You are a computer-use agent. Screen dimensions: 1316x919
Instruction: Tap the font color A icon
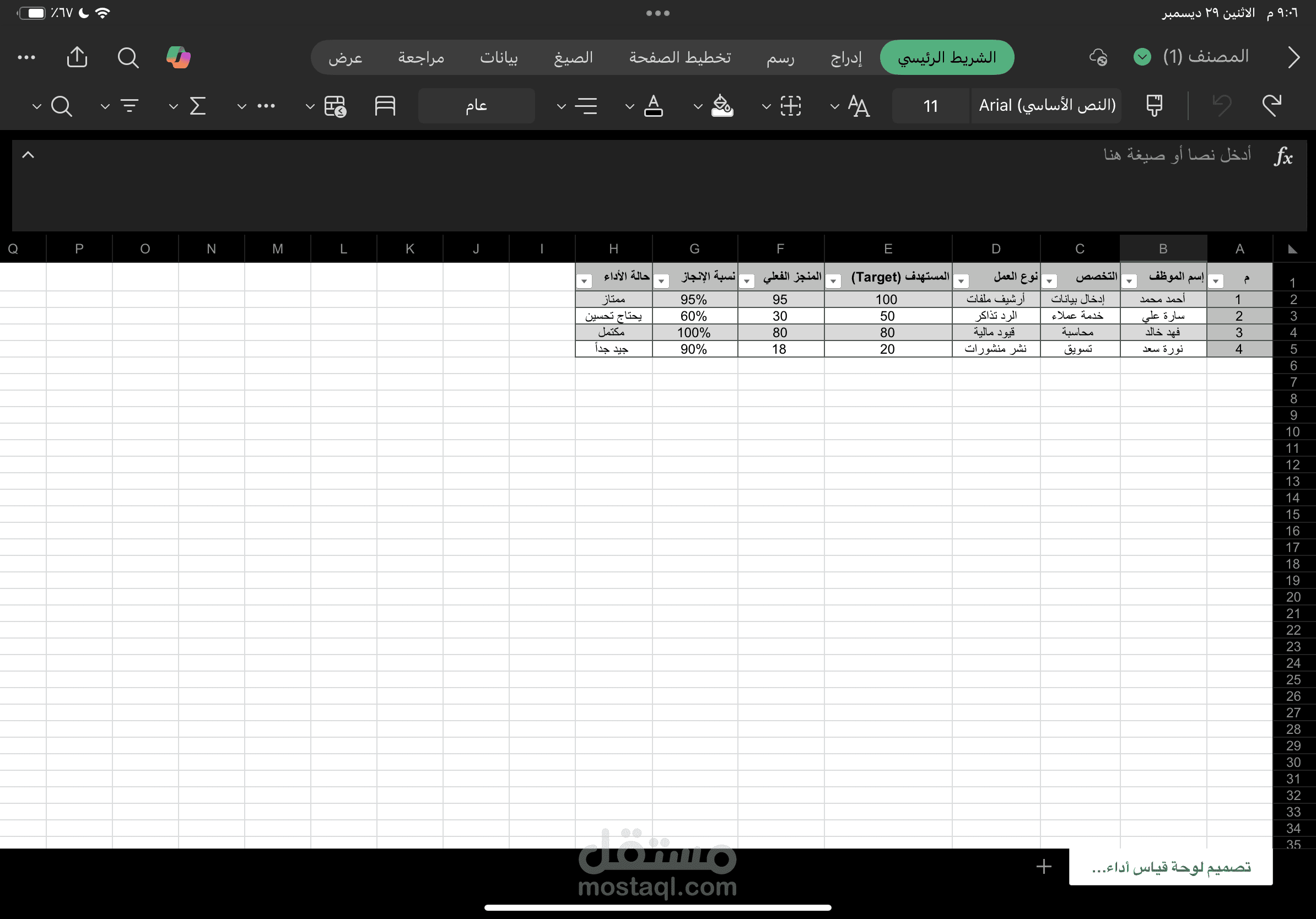654,105
